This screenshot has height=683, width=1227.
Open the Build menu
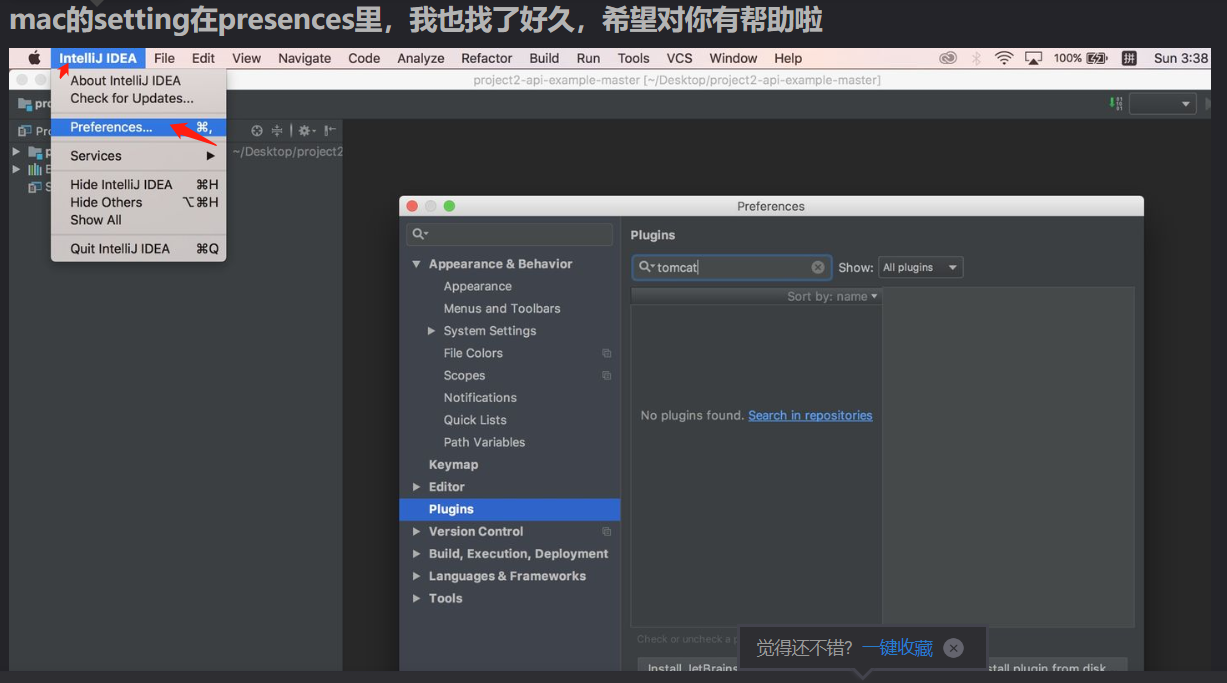point(544,58)
